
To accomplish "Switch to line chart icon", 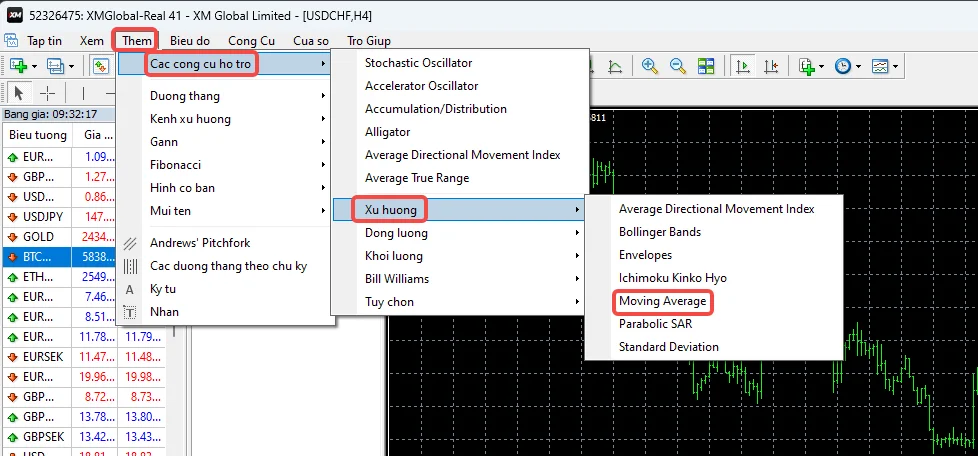I will pos(614,66).
